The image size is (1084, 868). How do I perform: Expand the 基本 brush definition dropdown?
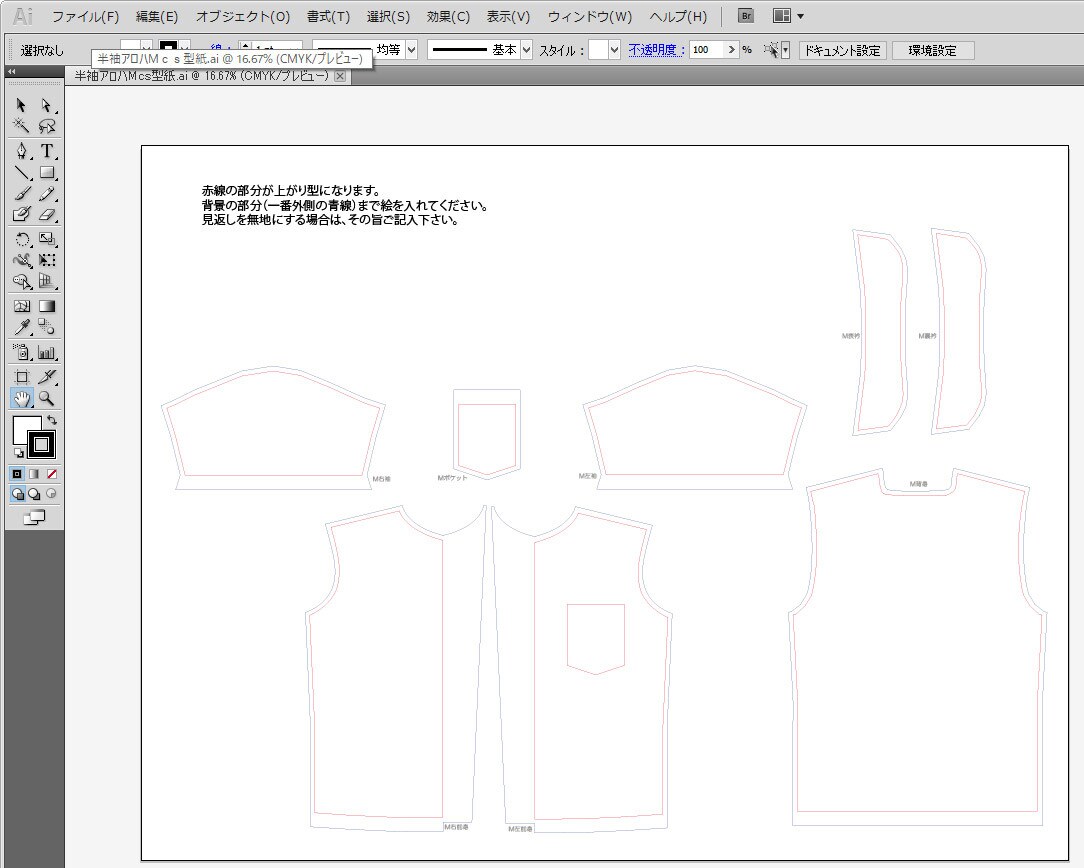527,50
